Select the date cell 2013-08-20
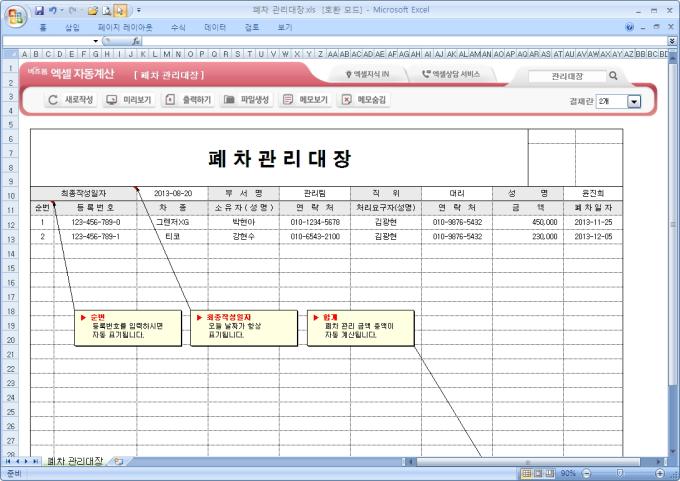The height and width of the screenshot is (481, 680). tap(173, 193)
